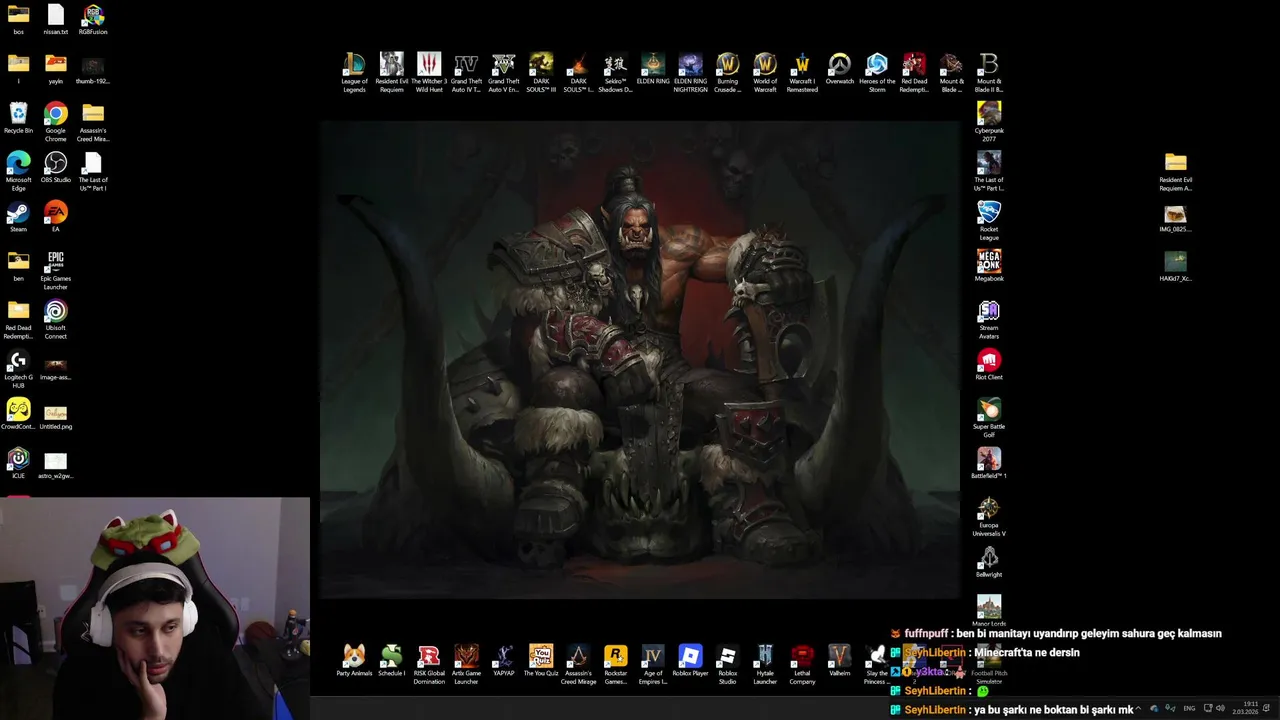Select the IMG_0825 image file
The width and height of the screenshot is (1280, 720).
[x=1176, y=217]
